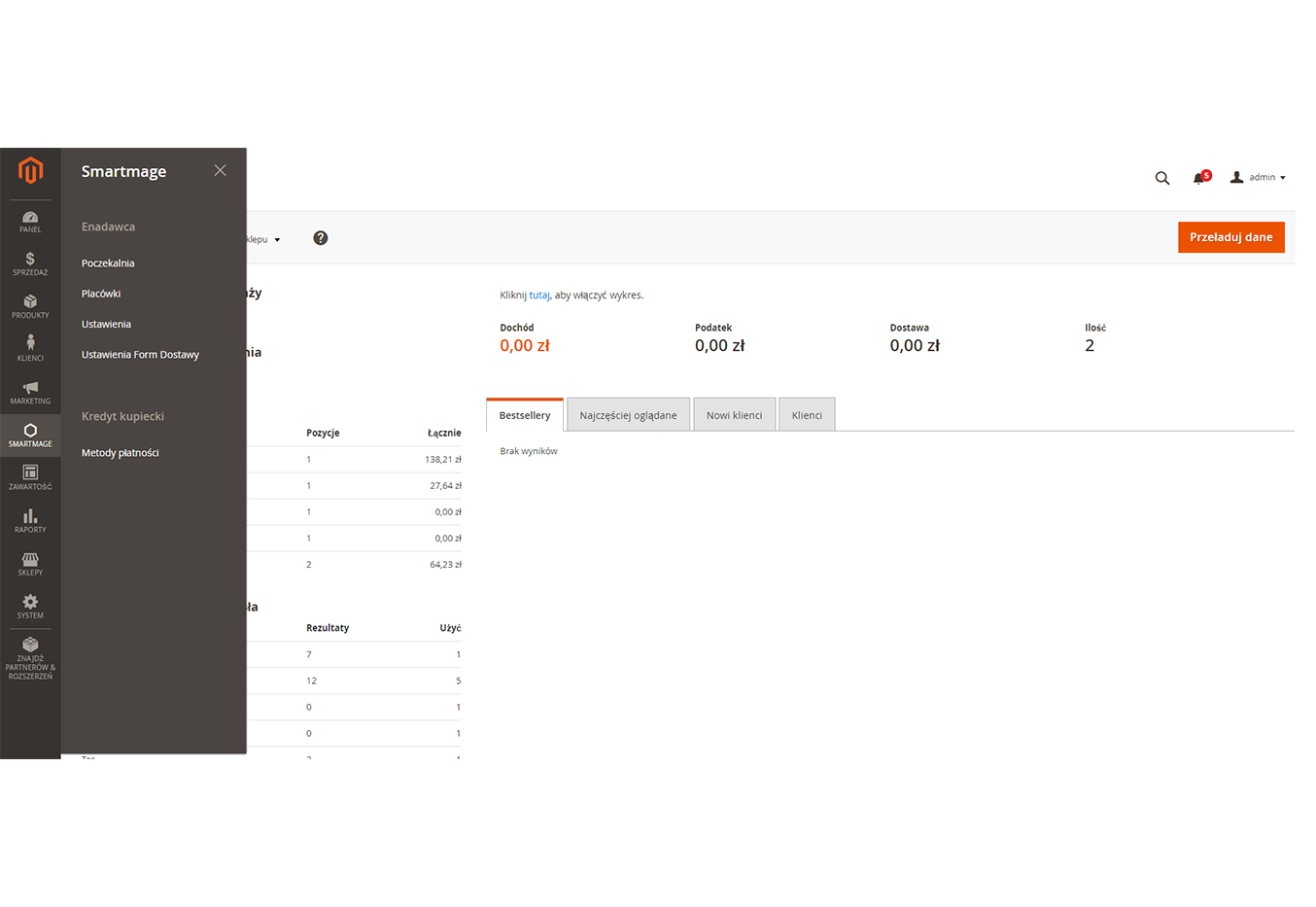Click the Przeładuj dane button
Screen dimensions: 1316x907
coord(1231,237)
